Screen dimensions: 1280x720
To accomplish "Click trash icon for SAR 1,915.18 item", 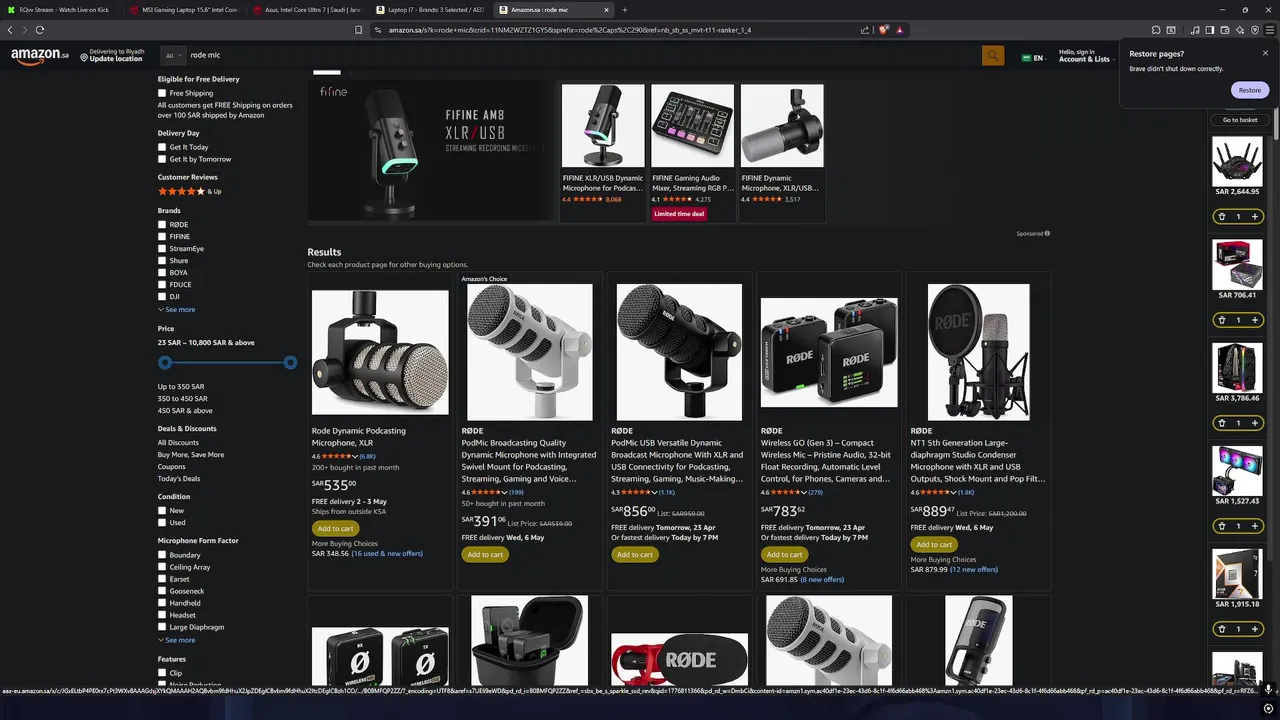I will coord(1221,629).
